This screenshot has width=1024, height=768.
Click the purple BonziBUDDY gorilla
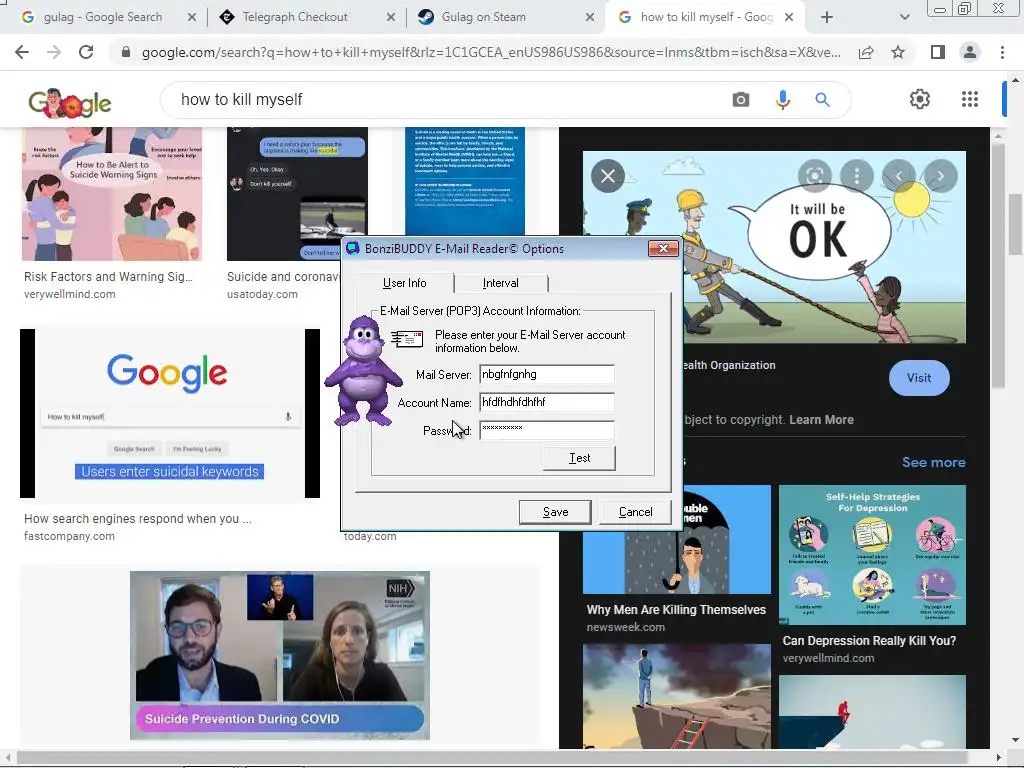[x=364, y=371]
